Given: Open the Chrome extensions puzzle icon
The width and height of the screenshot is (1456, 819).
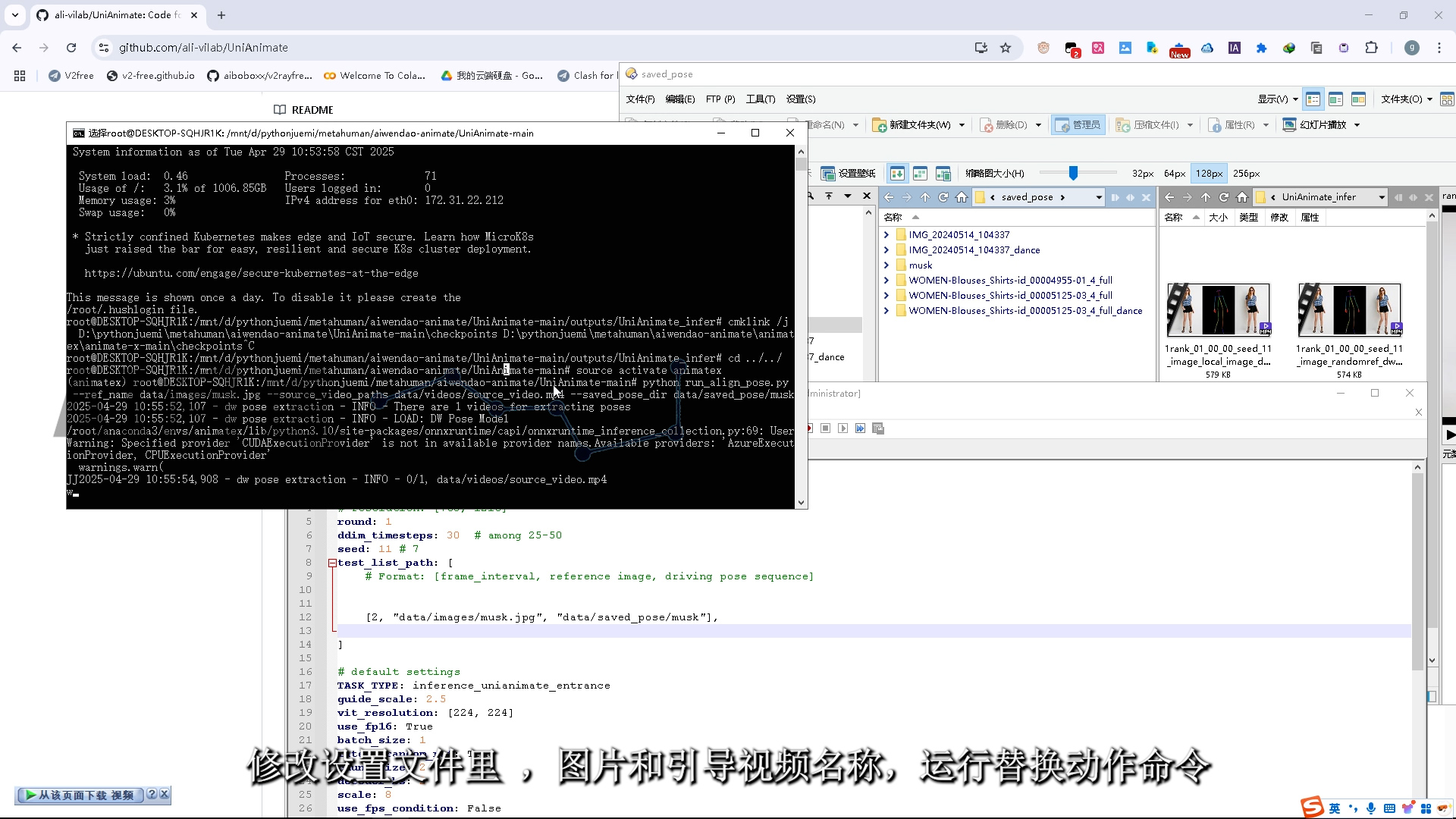Looking at the screenshot, I should (1371, 48).
